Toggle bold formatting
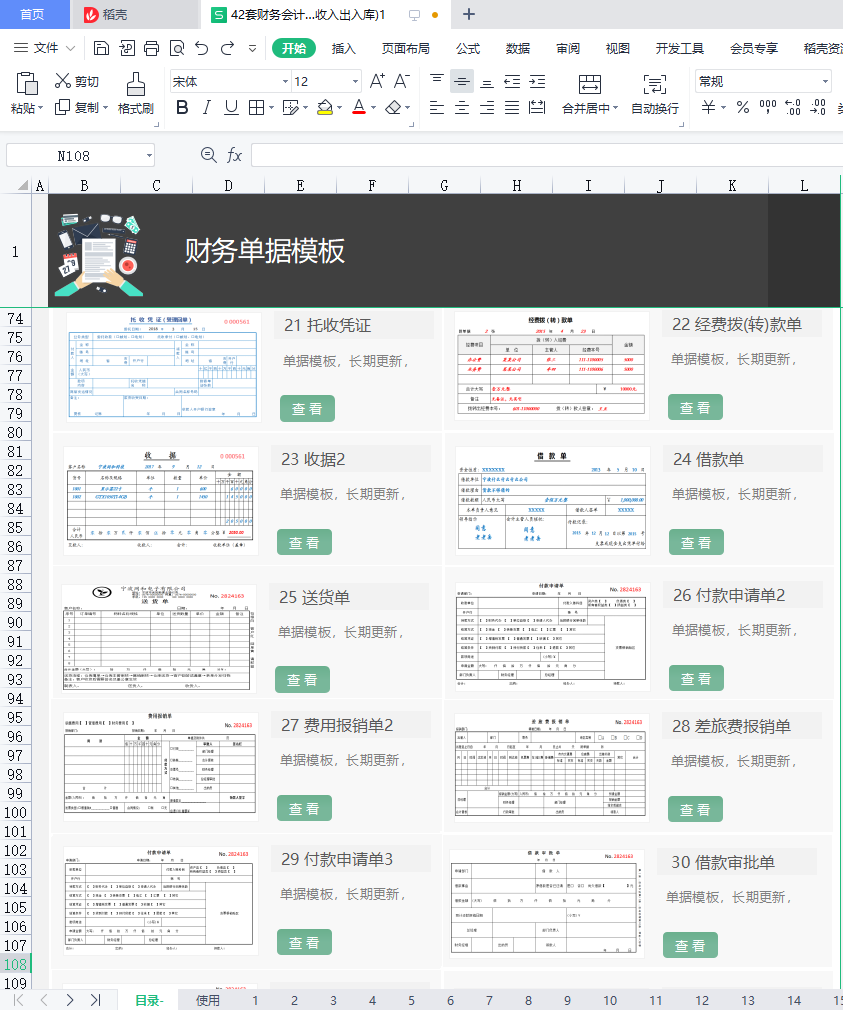 [181, 106]
